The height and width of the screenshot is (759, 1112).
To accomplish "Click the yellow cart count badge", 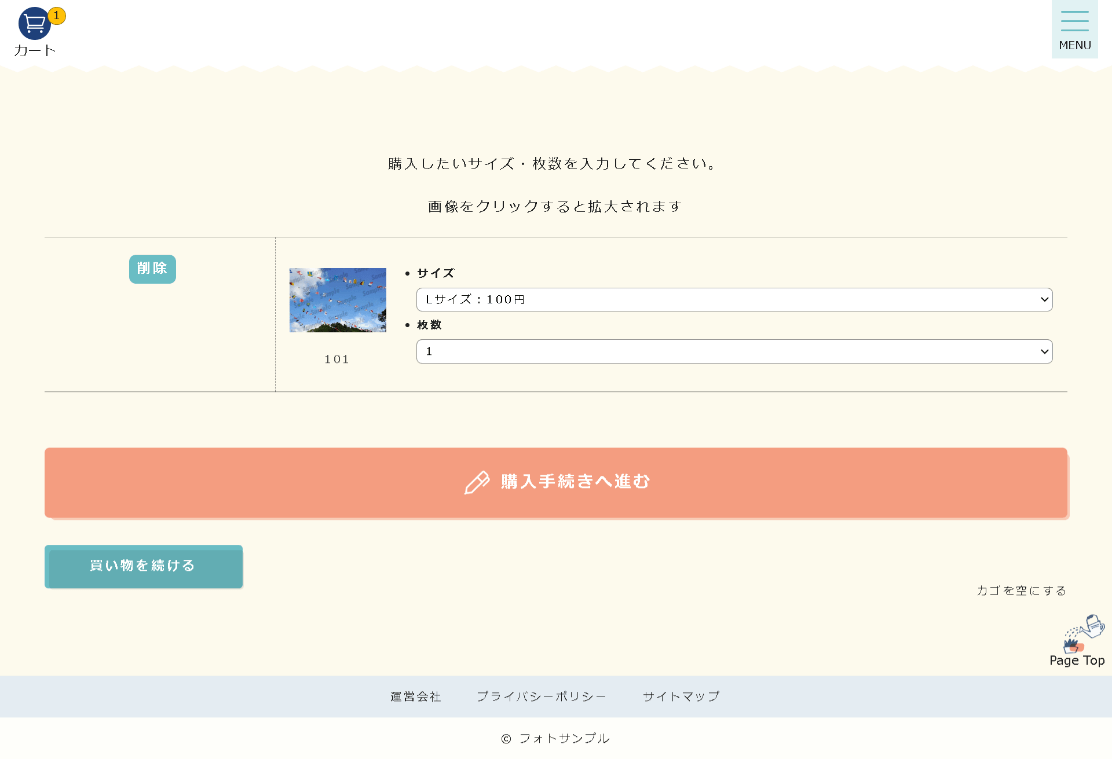I will tap(57, 15).
